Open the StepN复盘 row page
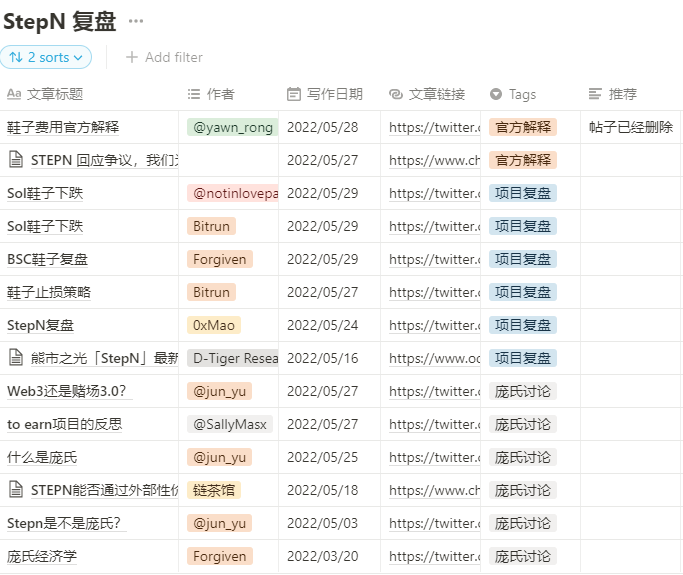The width and height of the screenshot is (683, 575). (41, 325)
